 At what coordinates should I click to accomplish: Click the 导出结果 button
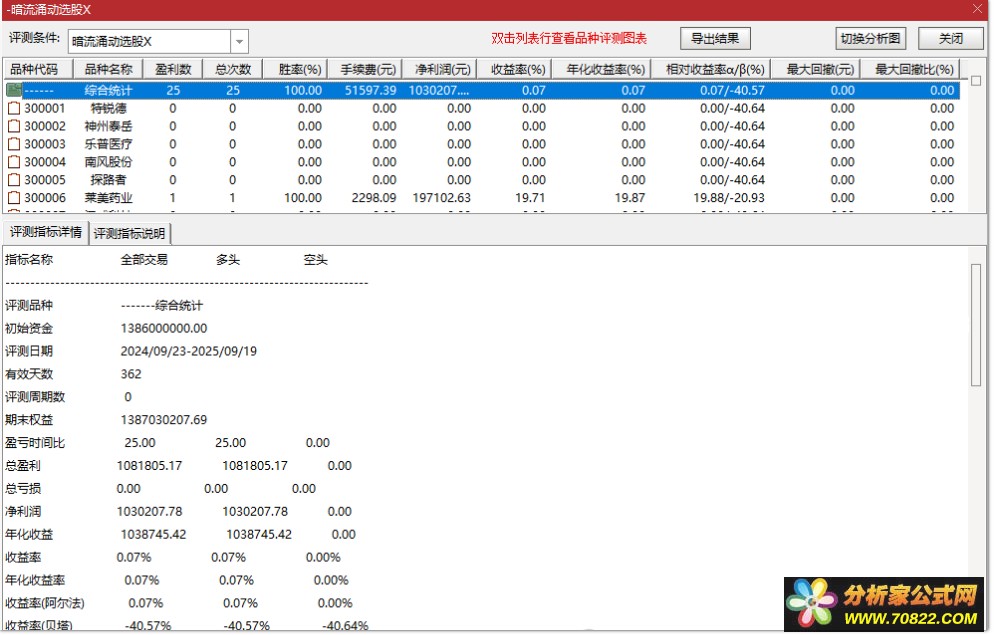click(715, 39)
